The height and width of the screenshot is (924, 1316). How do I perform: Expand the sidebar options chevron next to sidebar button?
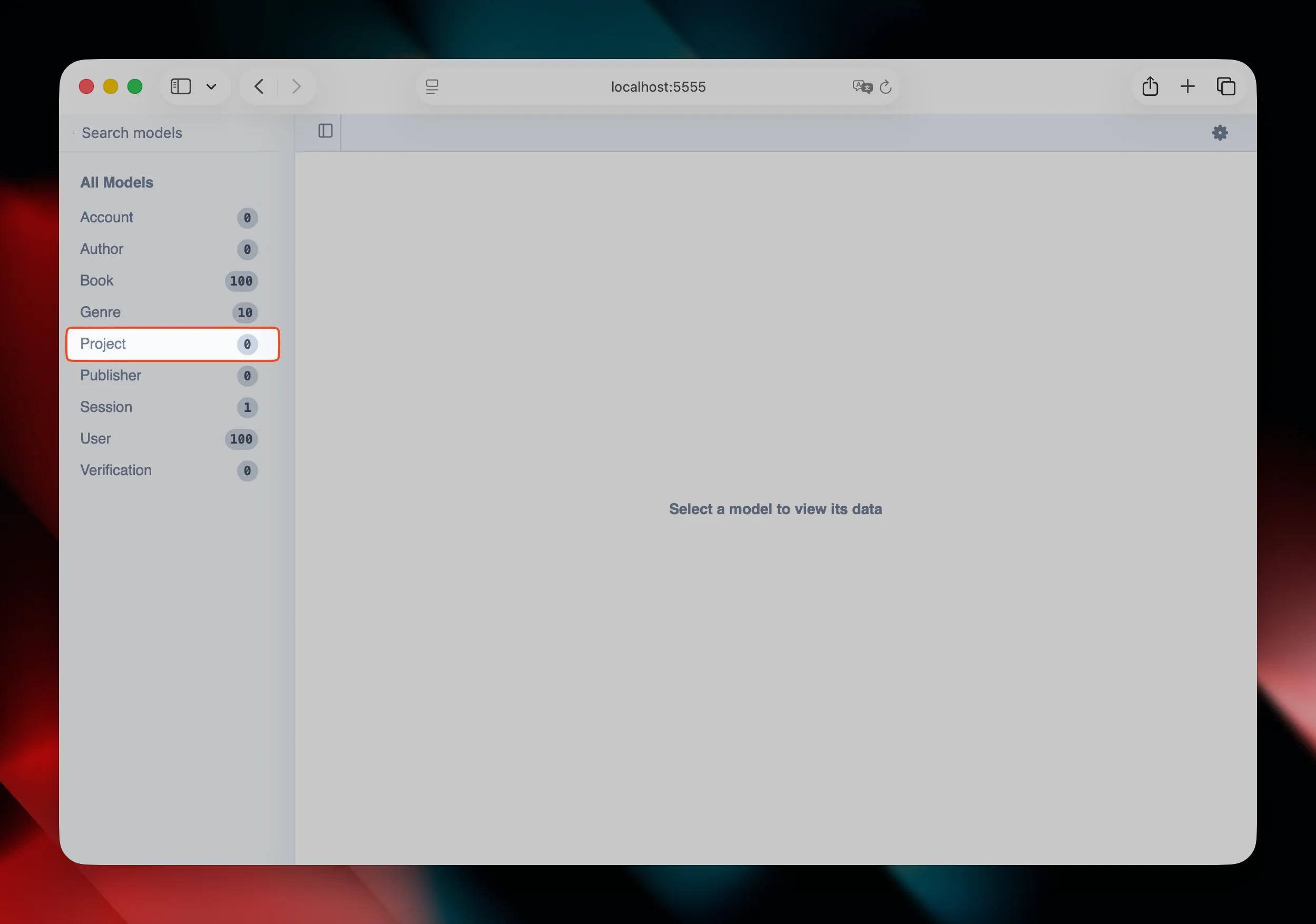pyautogui.click(x=211, y=87)
